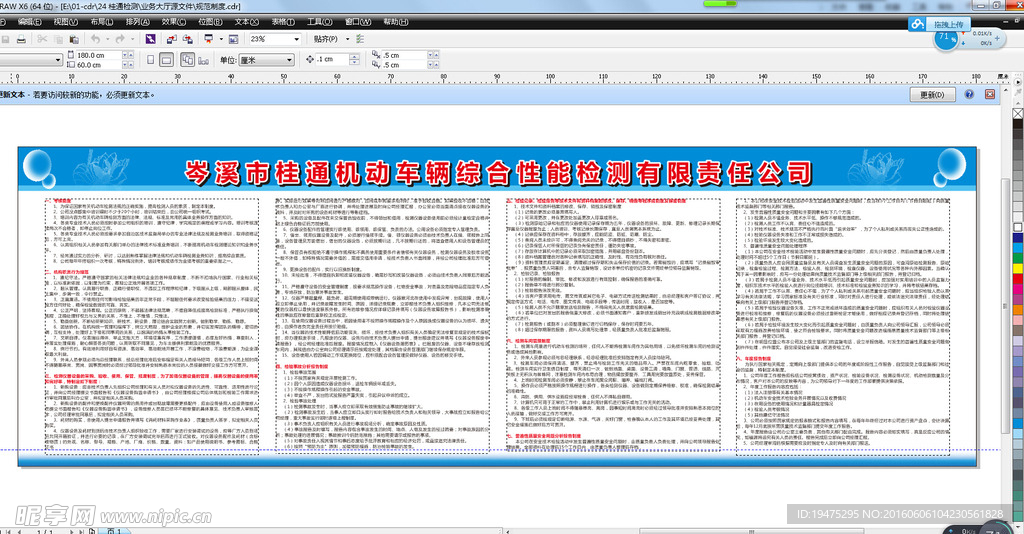Open the 工具(O) menu

tap(319, 22)
